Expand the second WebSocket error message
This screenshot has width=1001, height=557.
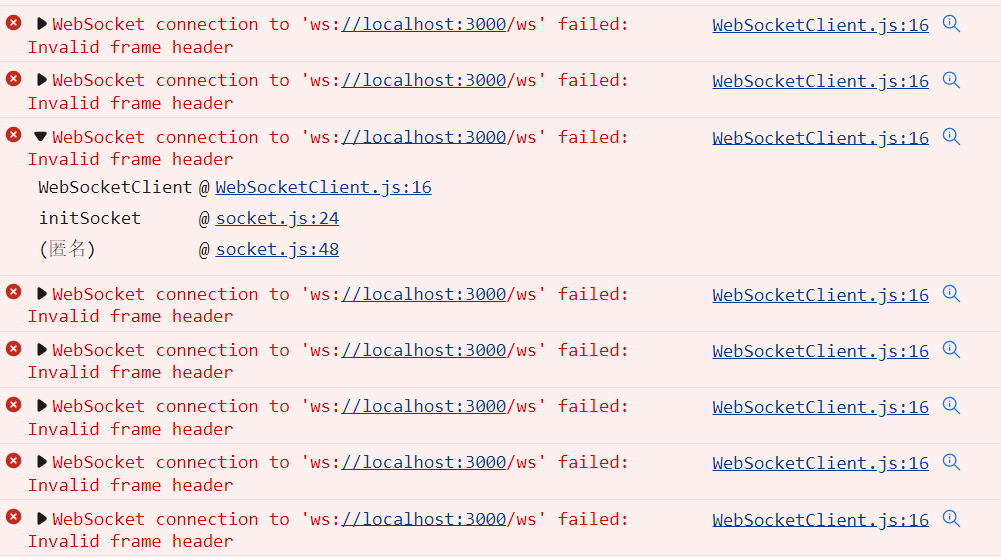point(42,80)
